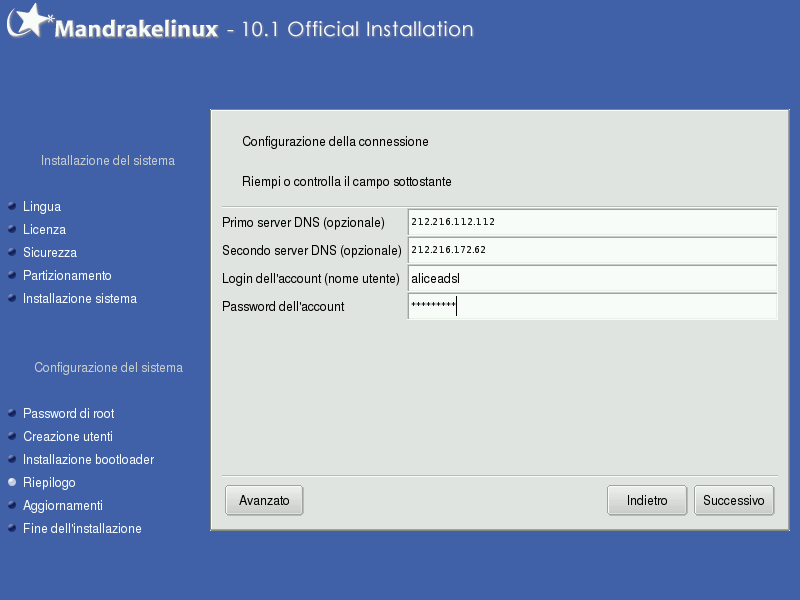Click the bullet beside Fine dell'installazione
Screen dimensions: 800x600
(x=12, y=528)
